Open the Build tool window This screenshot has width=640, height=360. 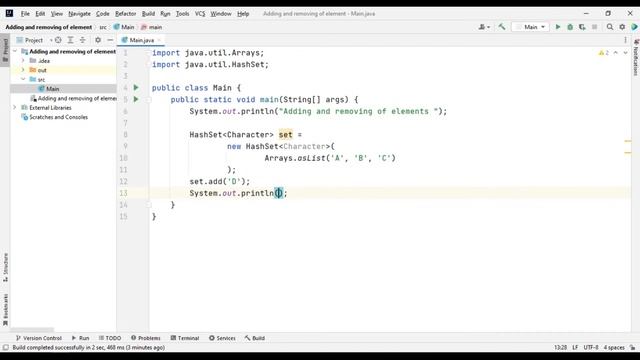[x=255, y=338]
